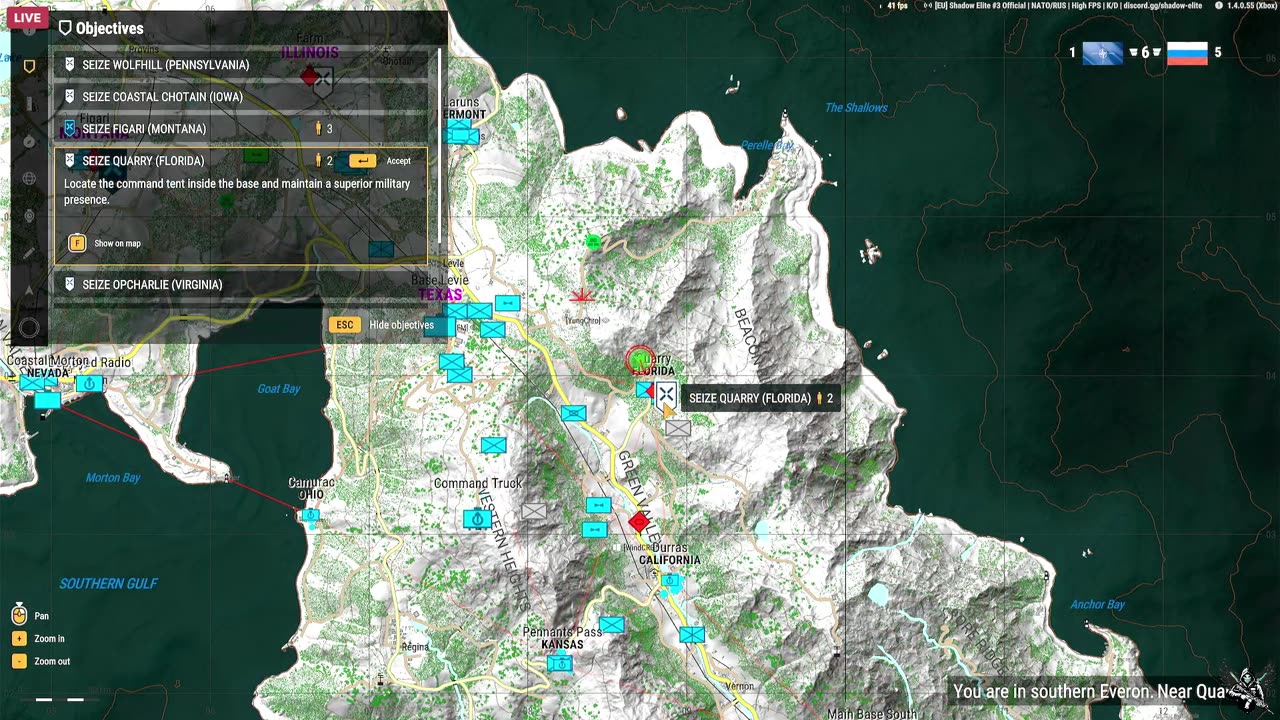Expand Seize Coastal Chotain (Iowa) objective

(241, 97)
